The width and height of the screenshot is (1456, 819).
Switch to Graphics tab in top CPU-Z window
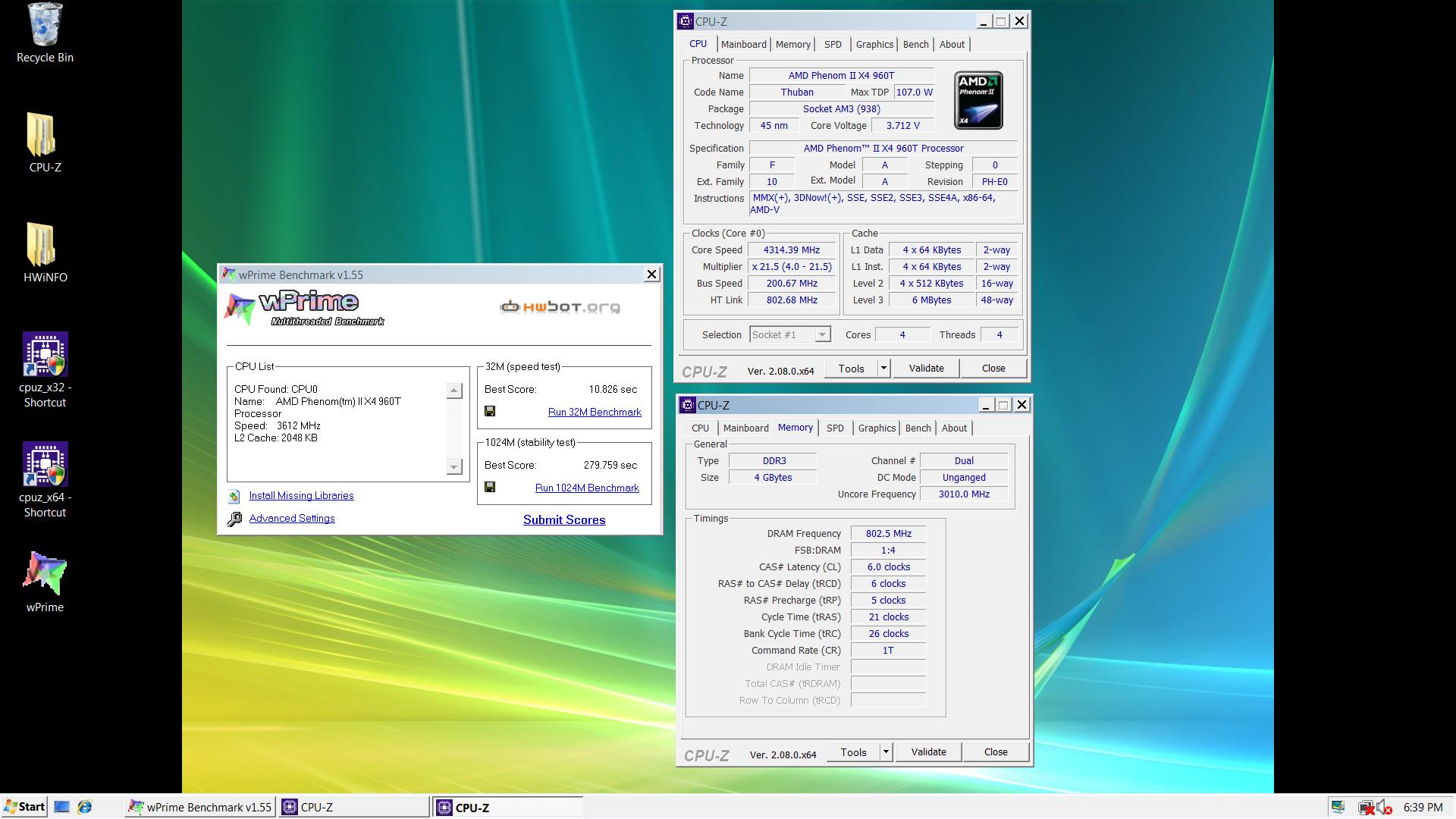coord(874,45)
